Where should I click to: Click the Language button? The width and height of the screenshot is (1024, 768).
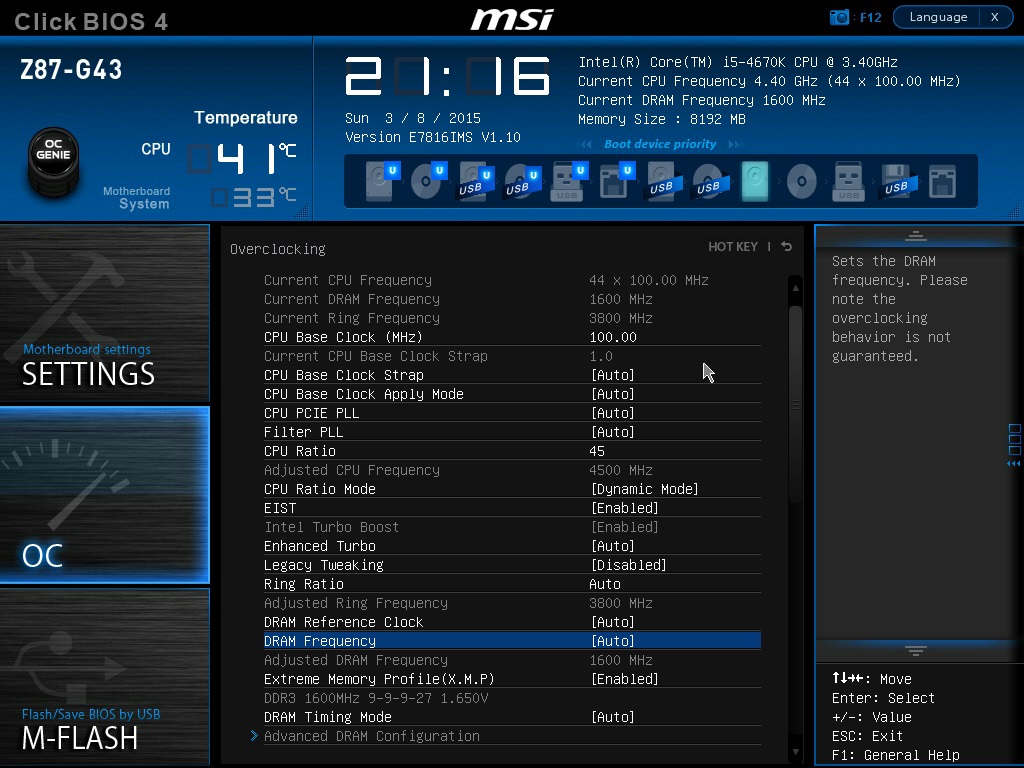tap(937, 17)
